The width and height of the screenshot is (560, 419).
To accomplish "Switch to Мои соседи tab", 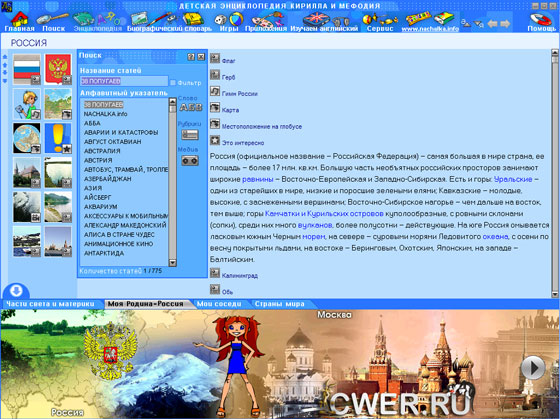I will [219, 304].
